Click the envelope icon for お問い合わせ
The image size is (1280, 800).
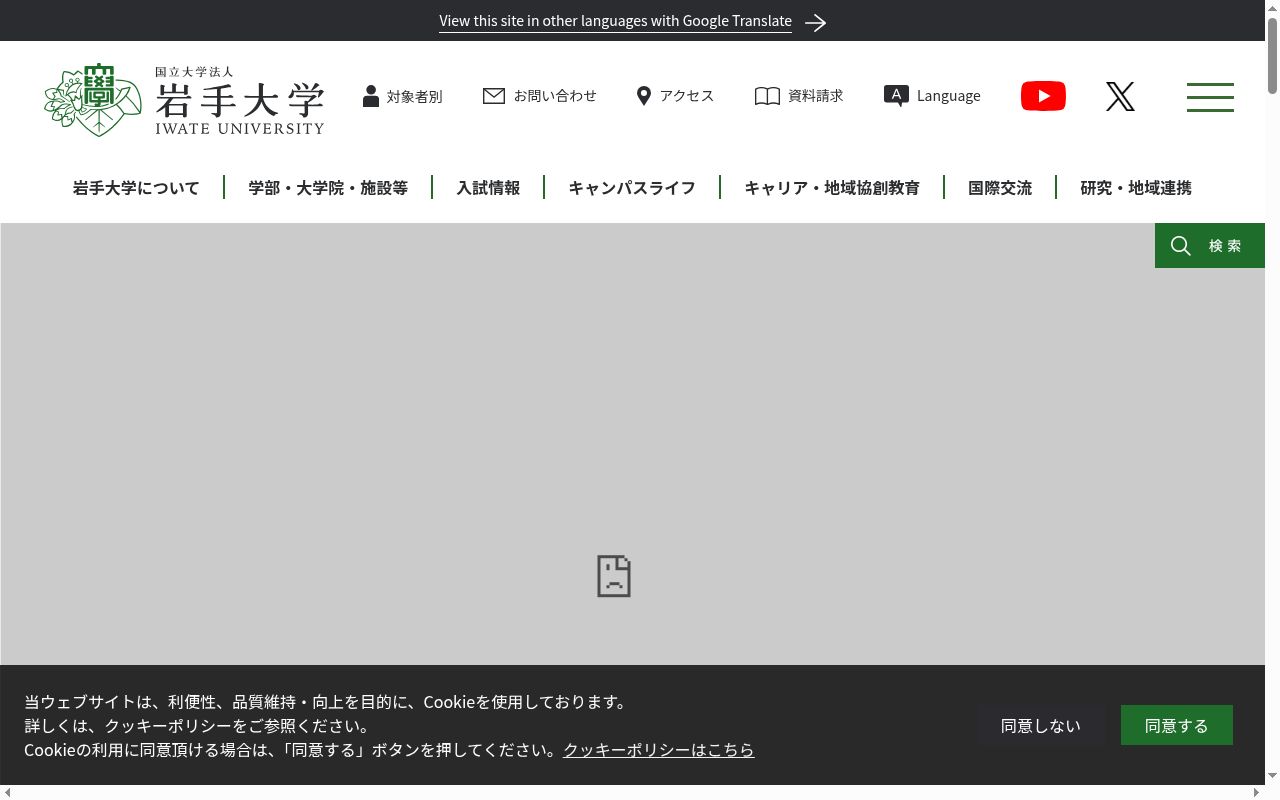[x=494, y=96]
